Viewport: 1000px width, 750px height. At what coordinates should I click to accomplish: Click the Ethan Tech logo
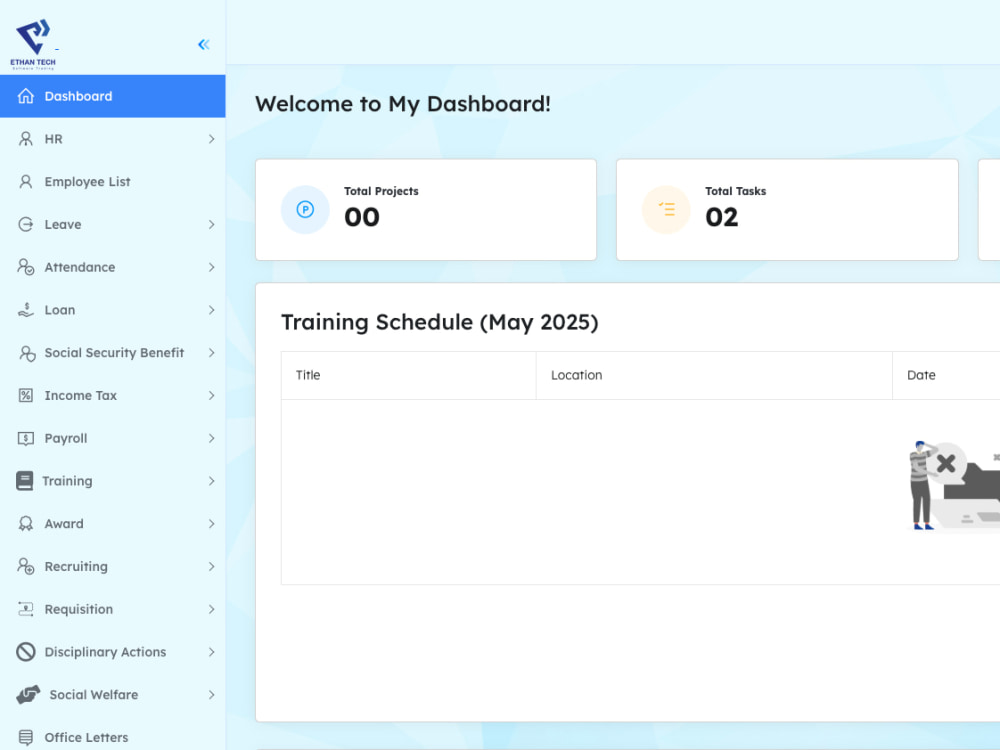[x=33, y=44]
